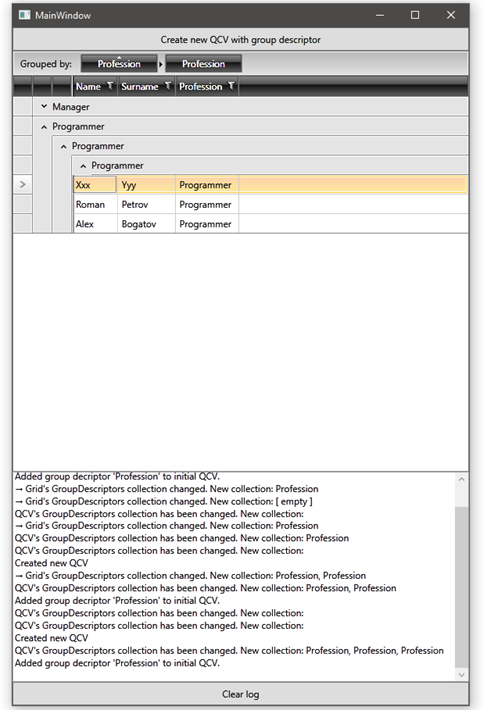Screen dimensions: 487x710
Task: Open the Surname column filter funnel
Action: [x=168, y=86]
